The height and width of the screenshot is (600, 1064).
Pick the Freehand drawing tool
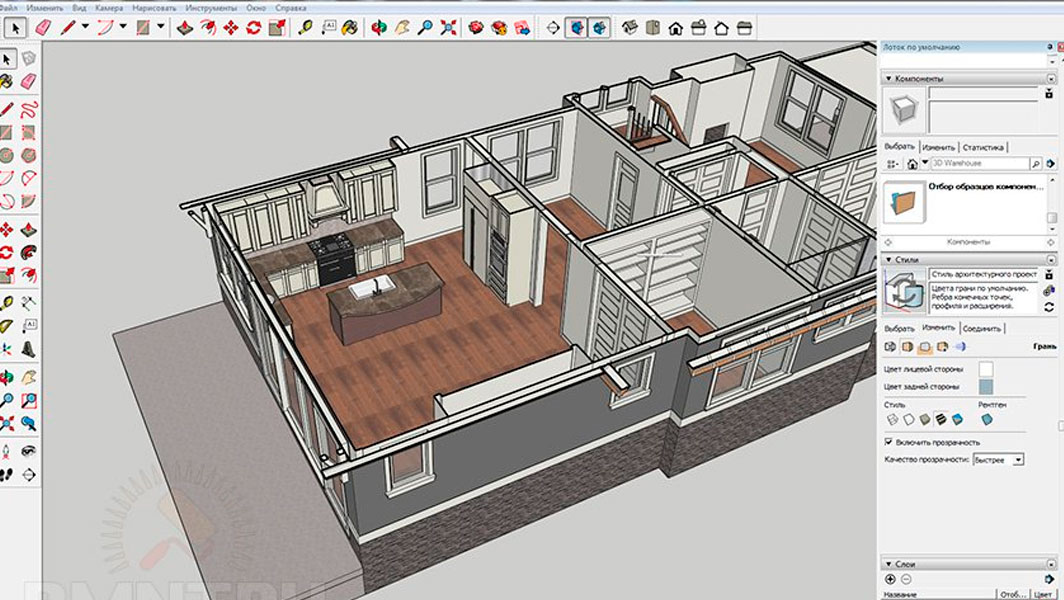click(x=28, y=109)
